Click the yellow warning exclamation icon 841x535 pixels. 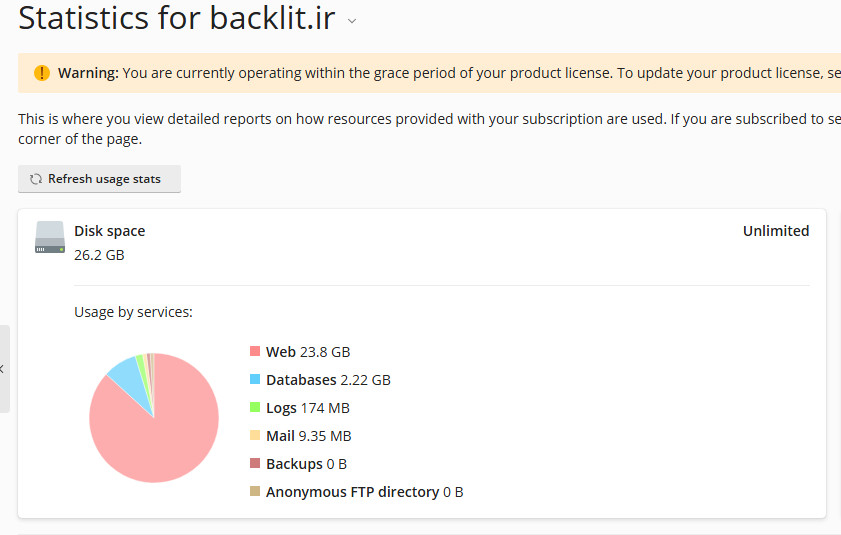pyautogui.click(x=41, y=73)
